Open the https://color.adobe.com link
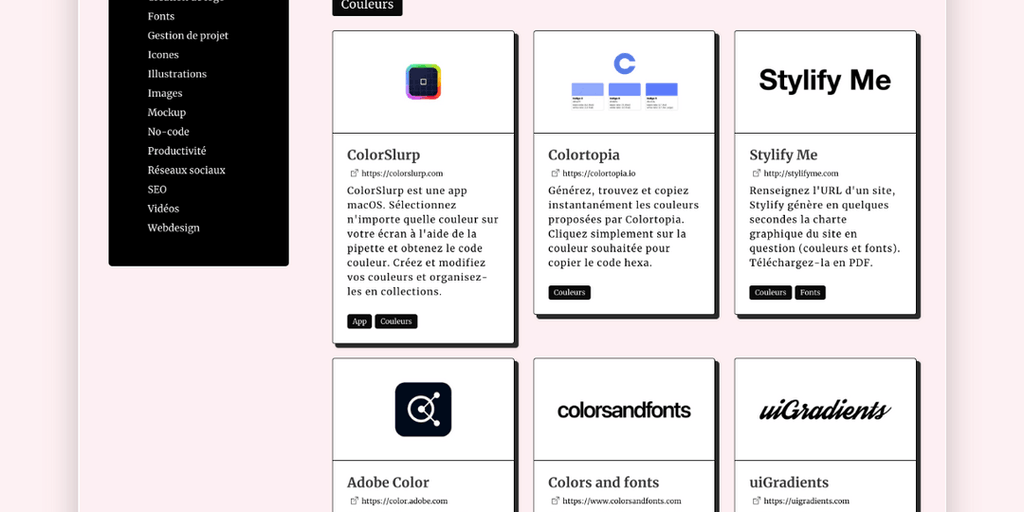1024x512 pixels. (404, 502)
